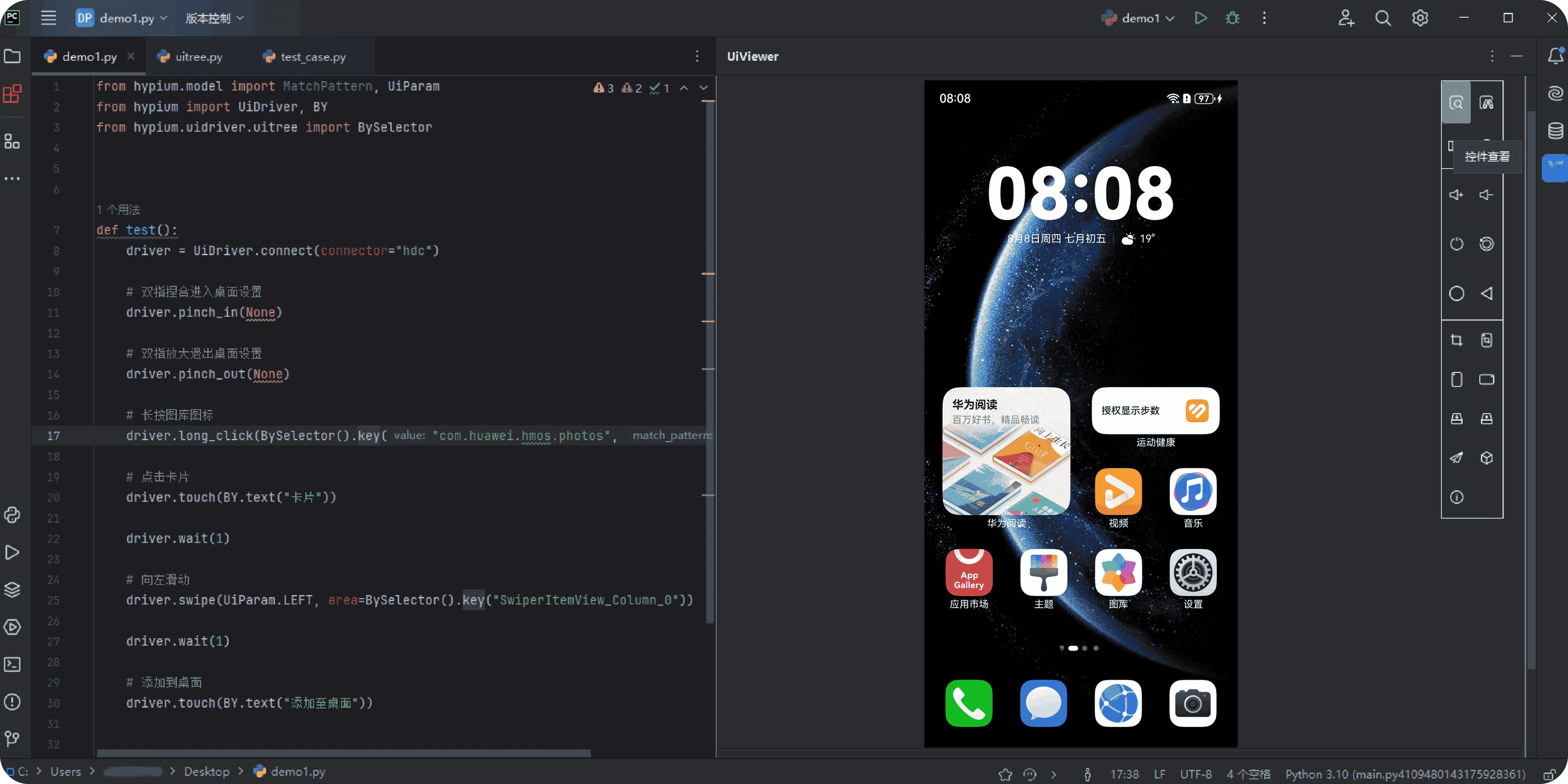This screenshot has width=1568, height=784.
Task: Open the Project folder icon in left sidebar
Action: 12,56
